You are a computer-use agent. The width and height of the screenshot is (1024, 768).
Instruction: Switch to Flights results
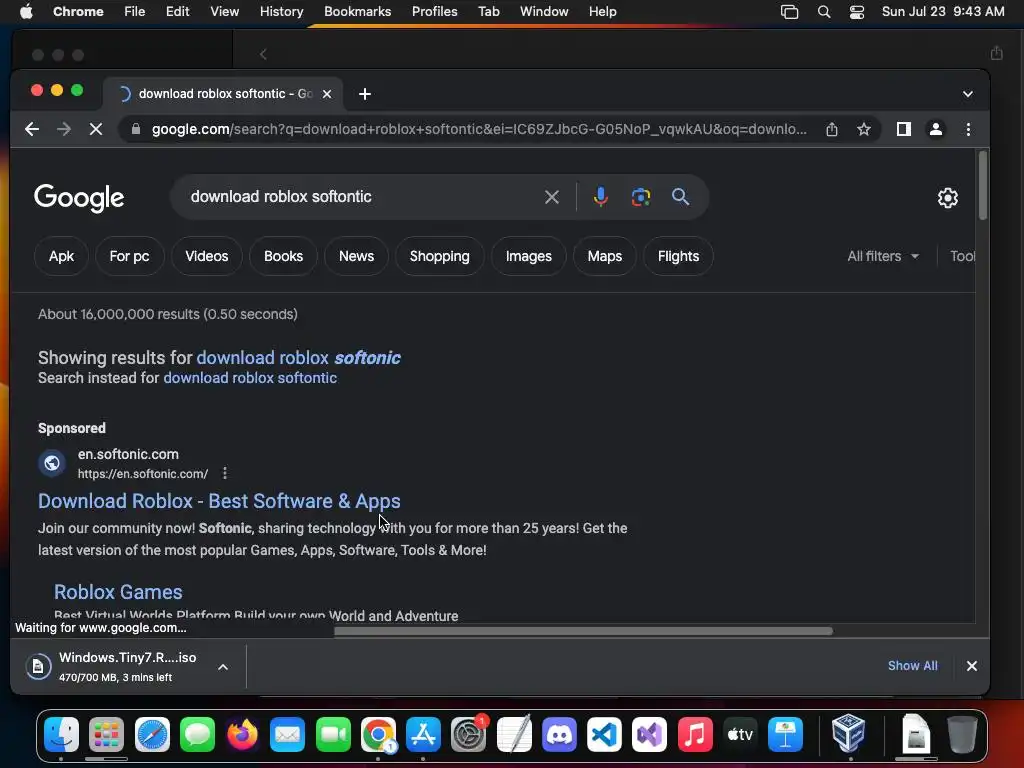click(x=679, y=256)
